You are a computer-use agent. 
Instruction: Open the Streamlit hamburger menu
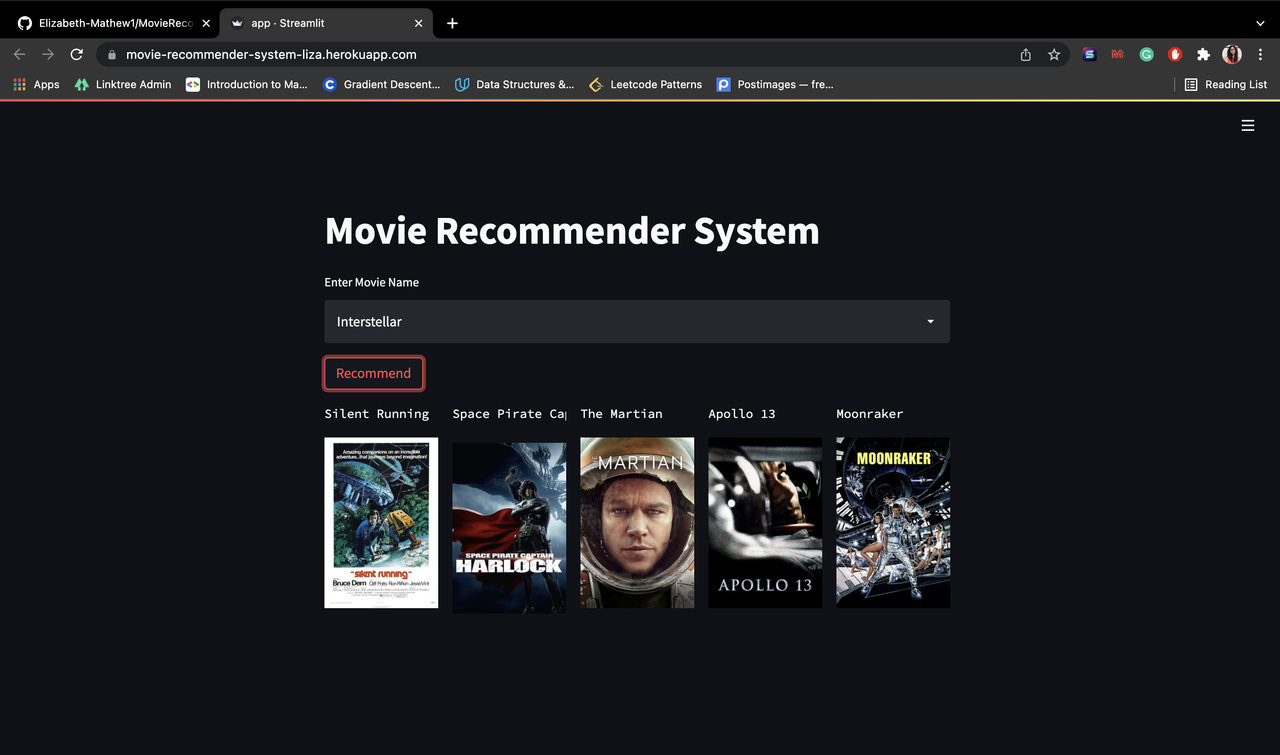pyautogui.click(x=1247, y=125)
